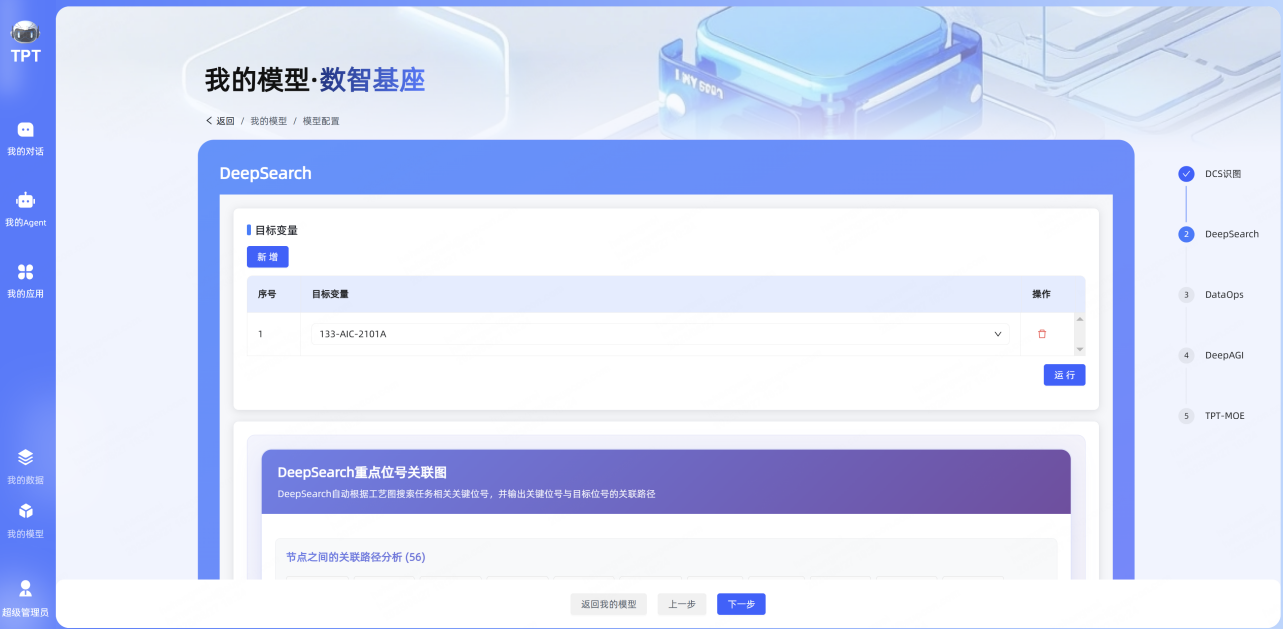
Task: Click step 2 circle for DeepSearch
Action: [x=1186, y=234]
